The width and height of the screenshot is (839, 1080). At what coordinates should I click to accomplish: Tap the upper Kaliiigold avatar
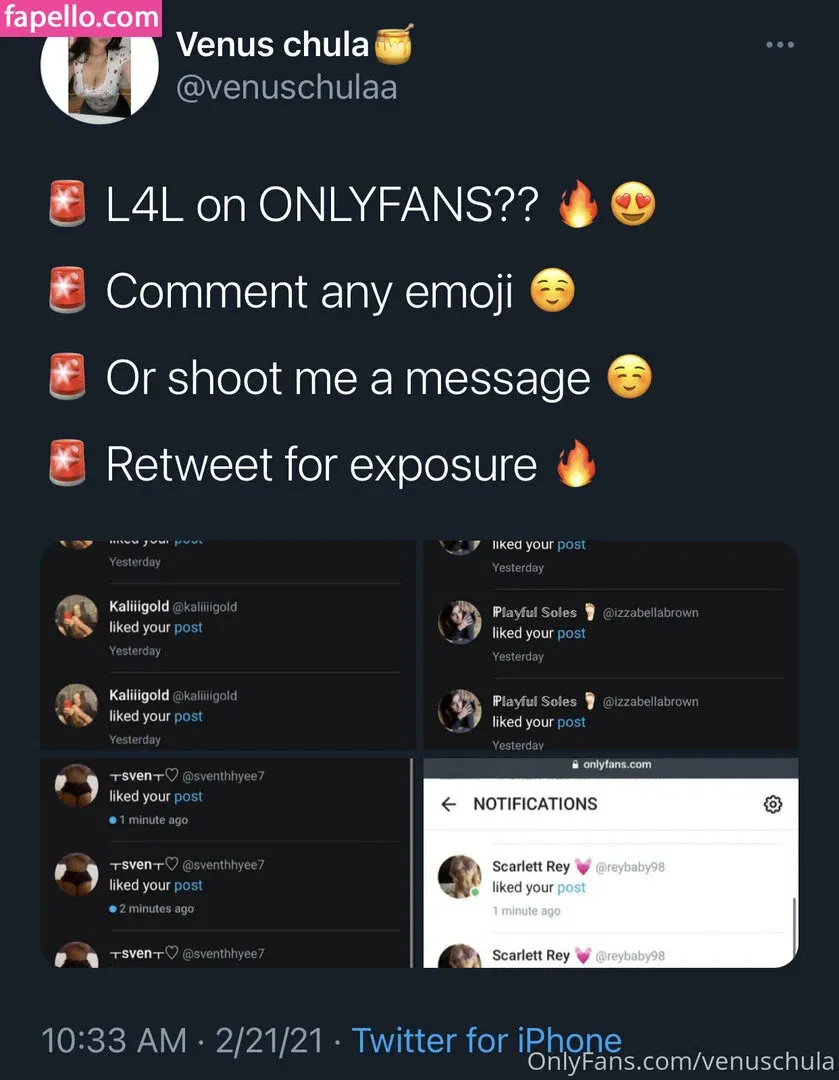click(76, 616)
